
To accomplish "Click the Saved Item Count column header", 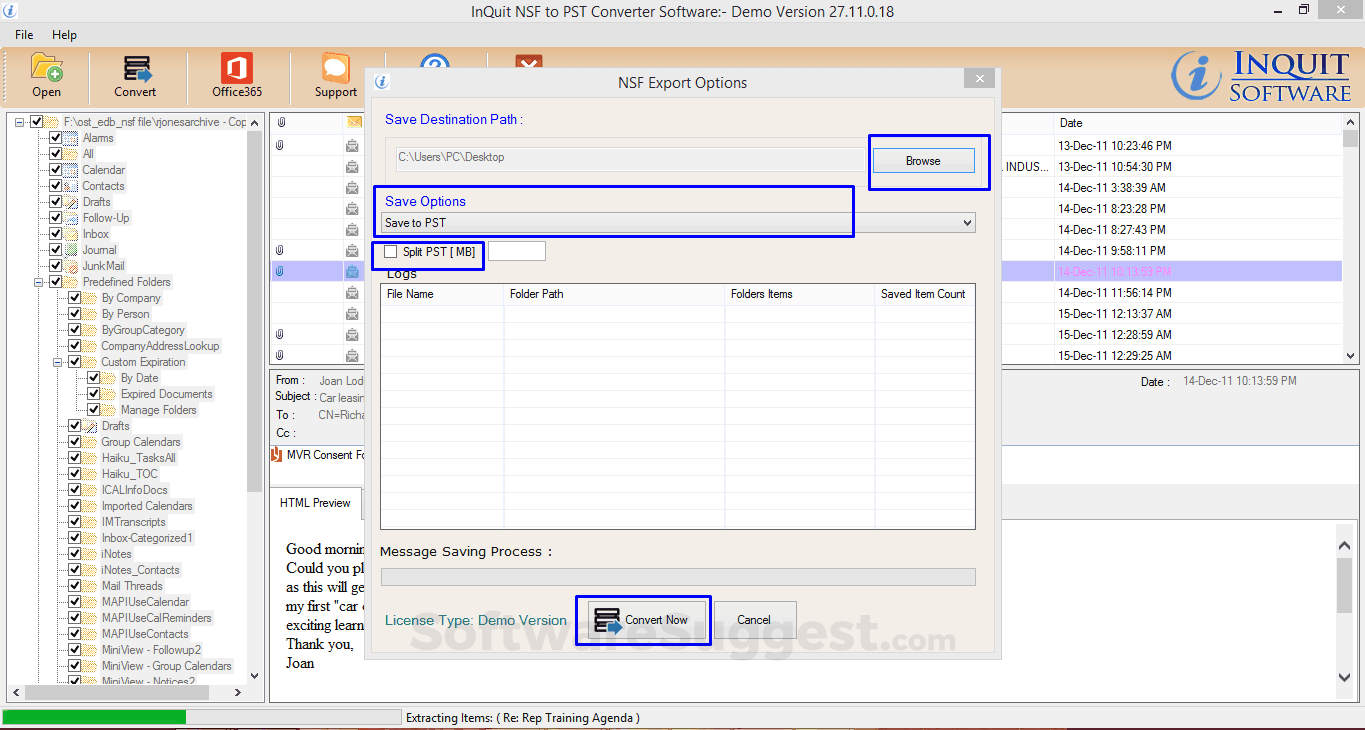I will (x=925, y=294).
